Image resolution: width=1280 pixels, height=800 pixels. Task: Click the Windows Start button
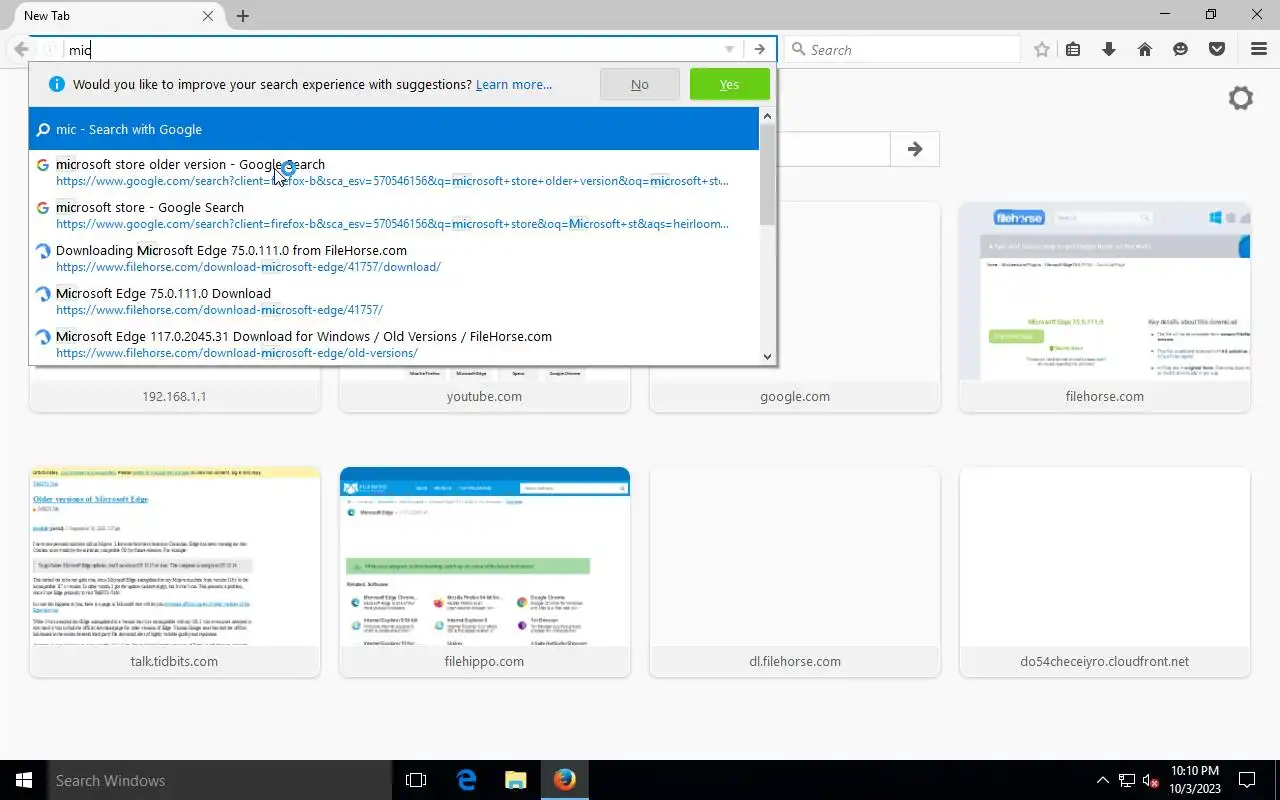(x=24, y=780)
